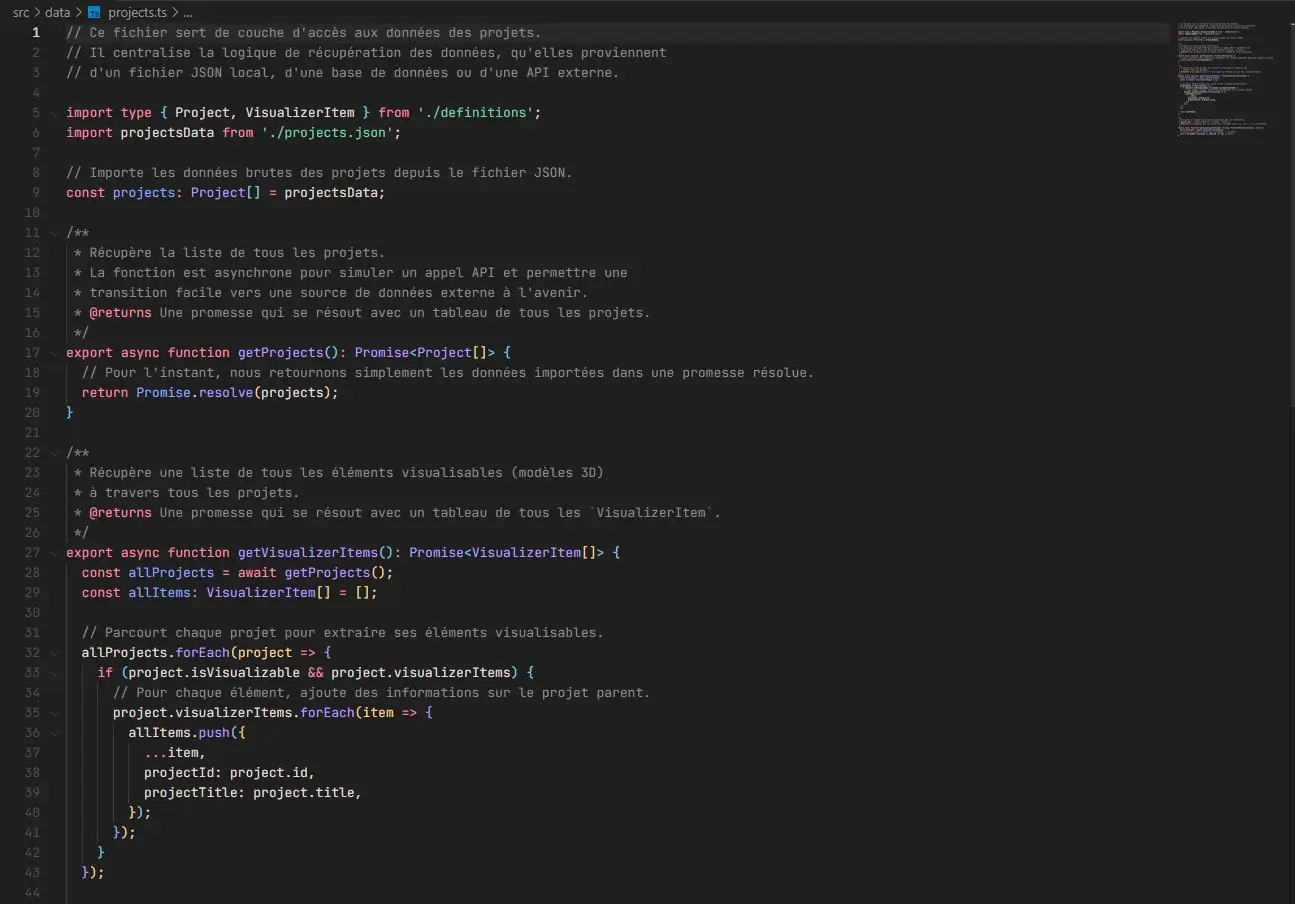1295x904 pixels.
Task: Click 'project.title' value on line 39
Action: coord(304,792)
